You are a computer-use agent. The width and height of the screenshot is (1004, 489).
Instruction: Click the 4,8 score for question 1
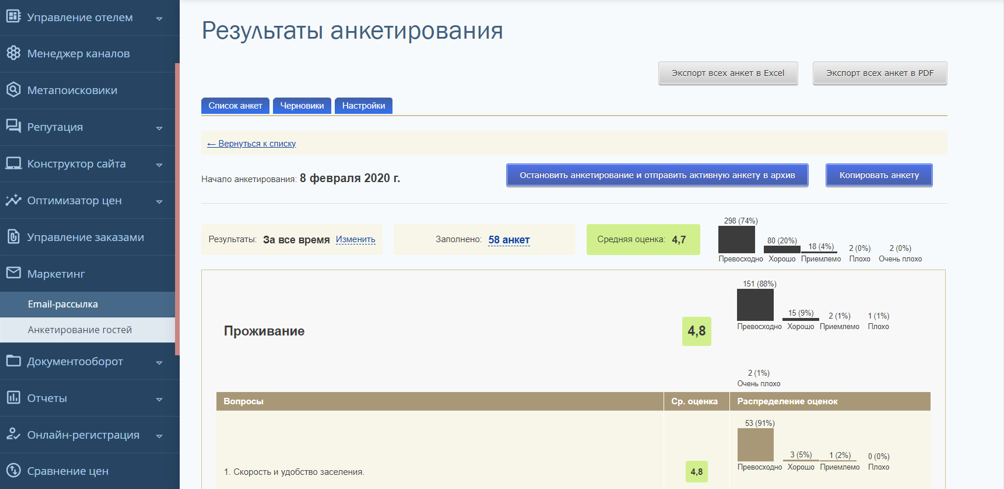(697, 472)
